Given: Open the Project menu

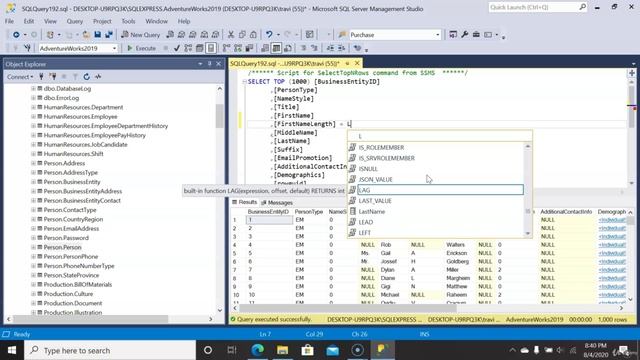Looking at the screenshot, I should pos(102,21).
